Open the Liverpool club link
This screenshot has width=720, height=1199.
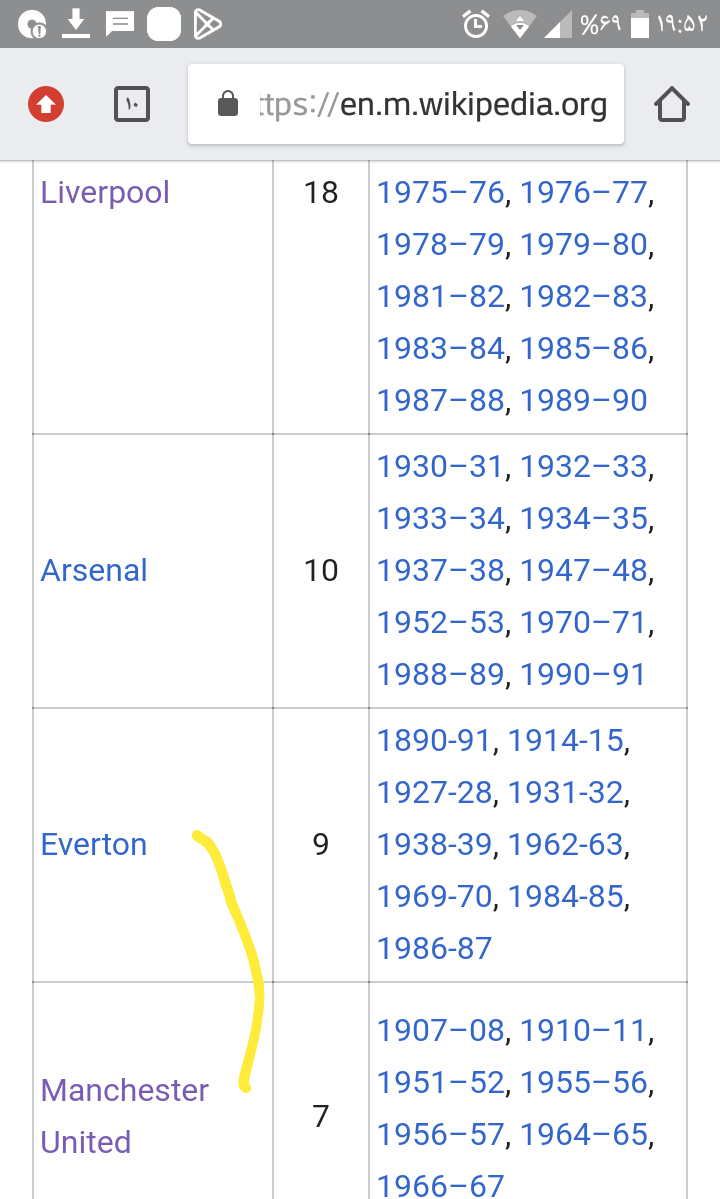tap(105, 193)
